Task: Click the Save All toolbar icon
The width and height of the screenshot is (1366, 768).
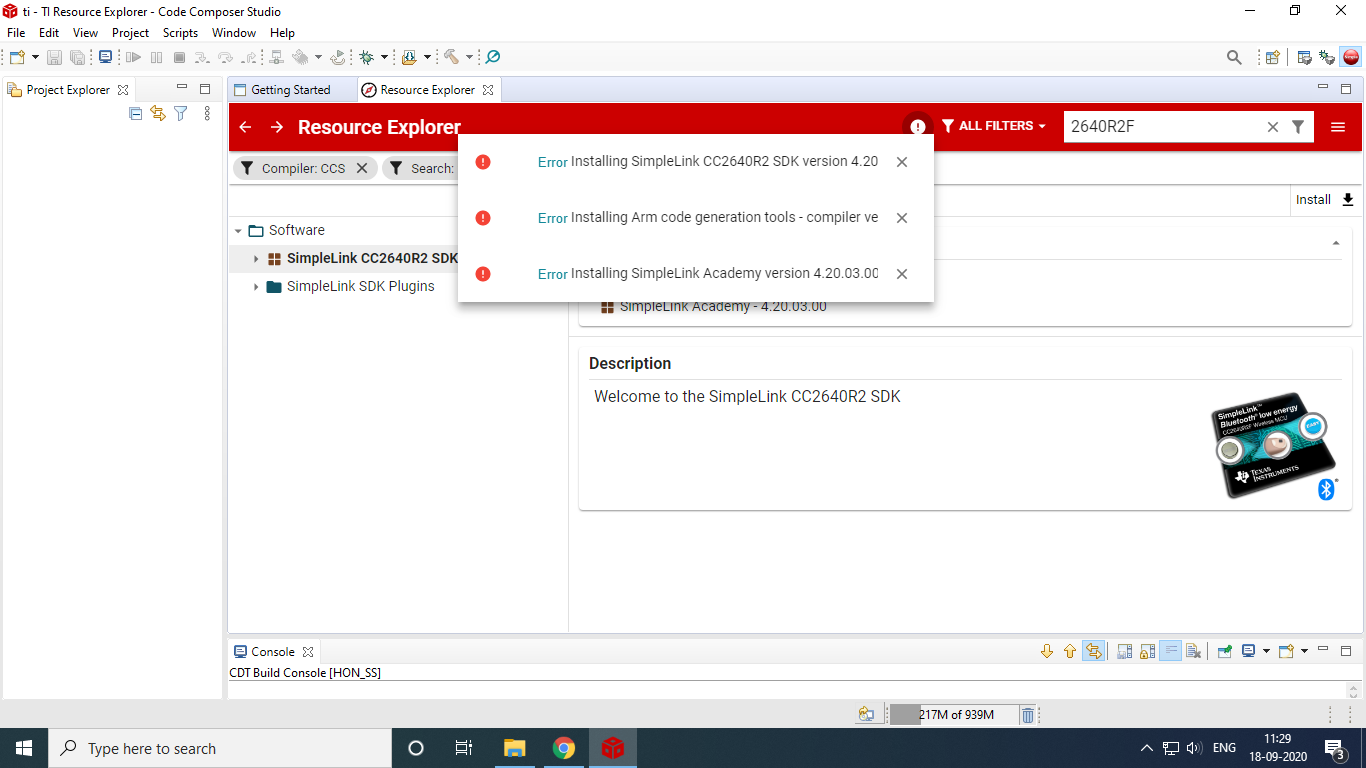Action: 77,57
